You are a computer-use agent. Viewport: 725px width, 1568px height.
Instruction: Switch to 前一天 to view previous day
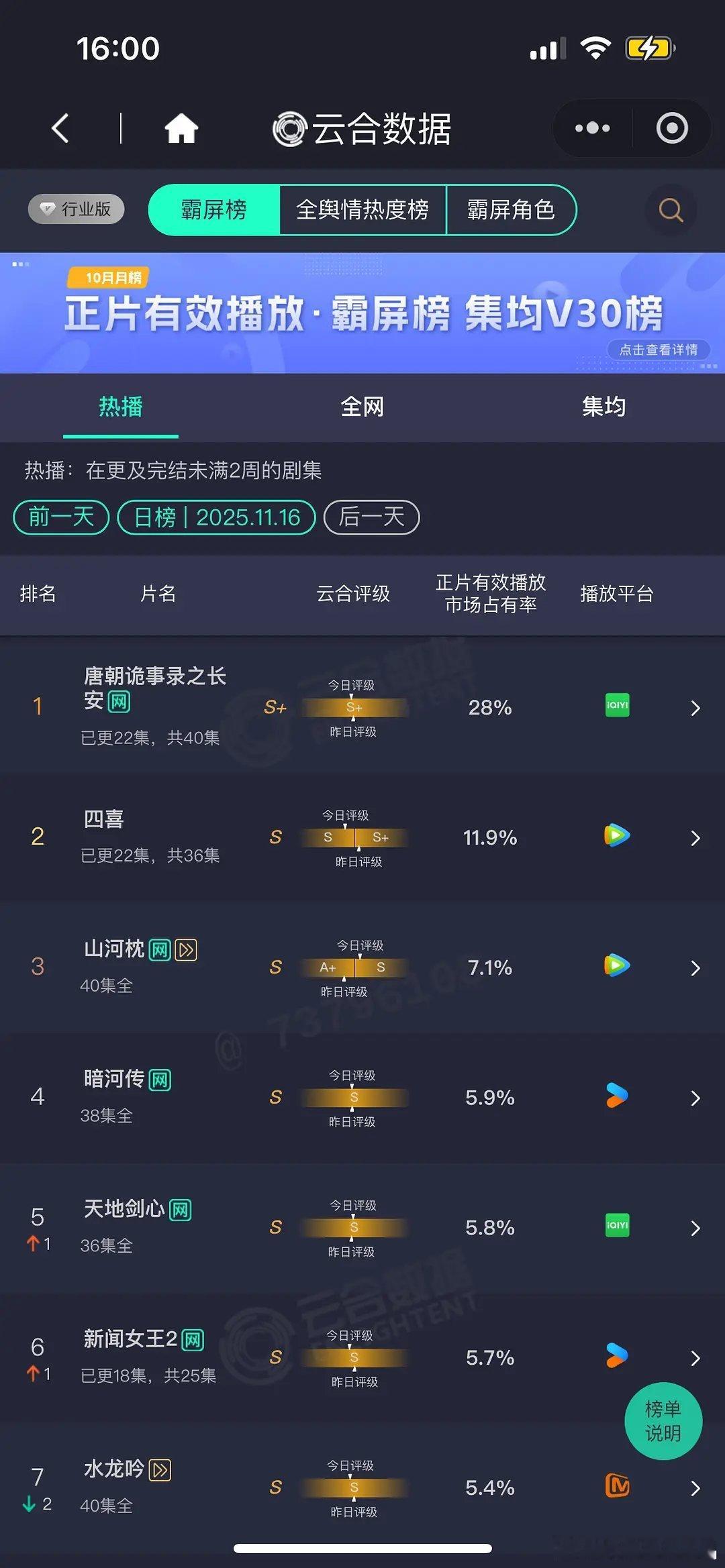pos(60,517)
